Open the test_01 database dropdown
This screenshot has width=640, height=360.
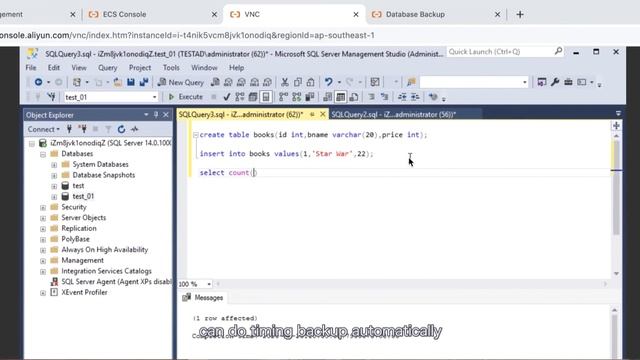click(154, 97)
